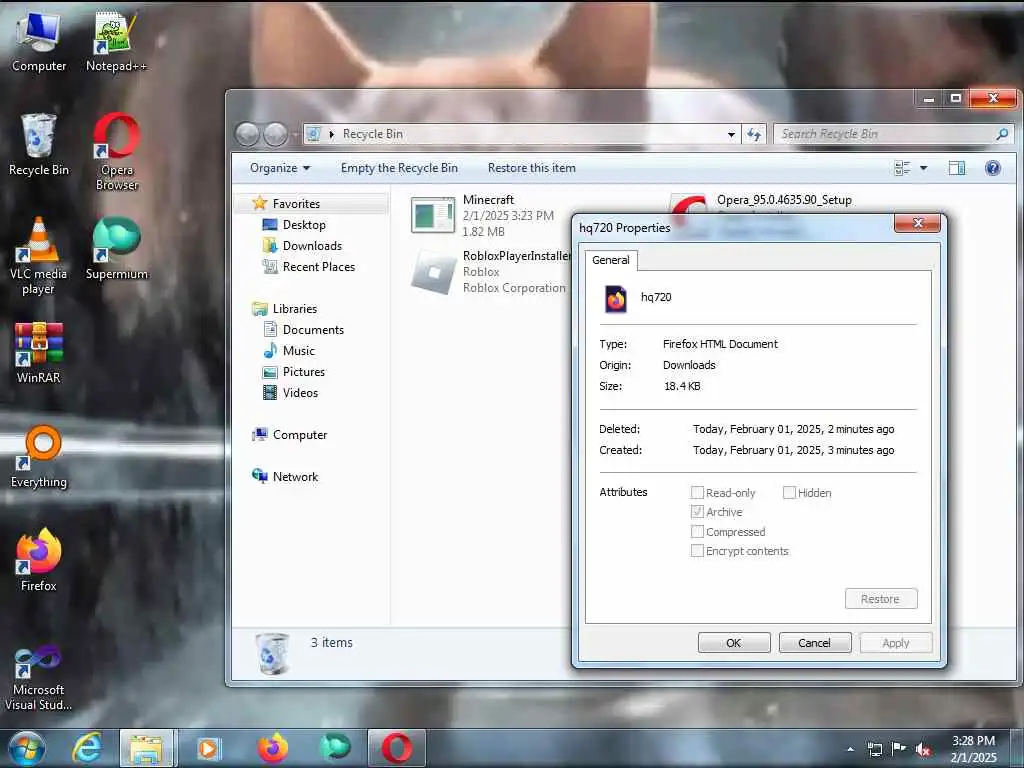Select the Everything desktop shortcut

39,457
